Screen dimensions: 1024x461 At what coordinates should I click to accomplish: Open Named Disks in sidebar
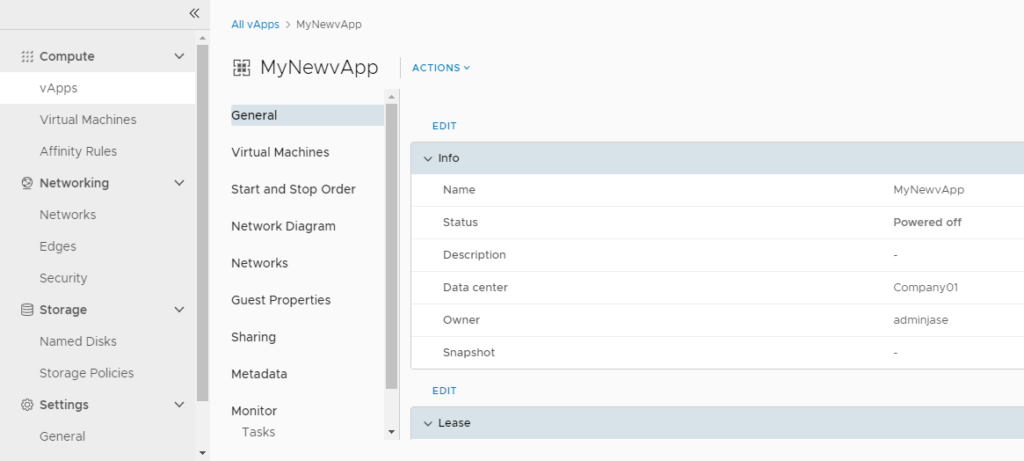coord(78,342)
